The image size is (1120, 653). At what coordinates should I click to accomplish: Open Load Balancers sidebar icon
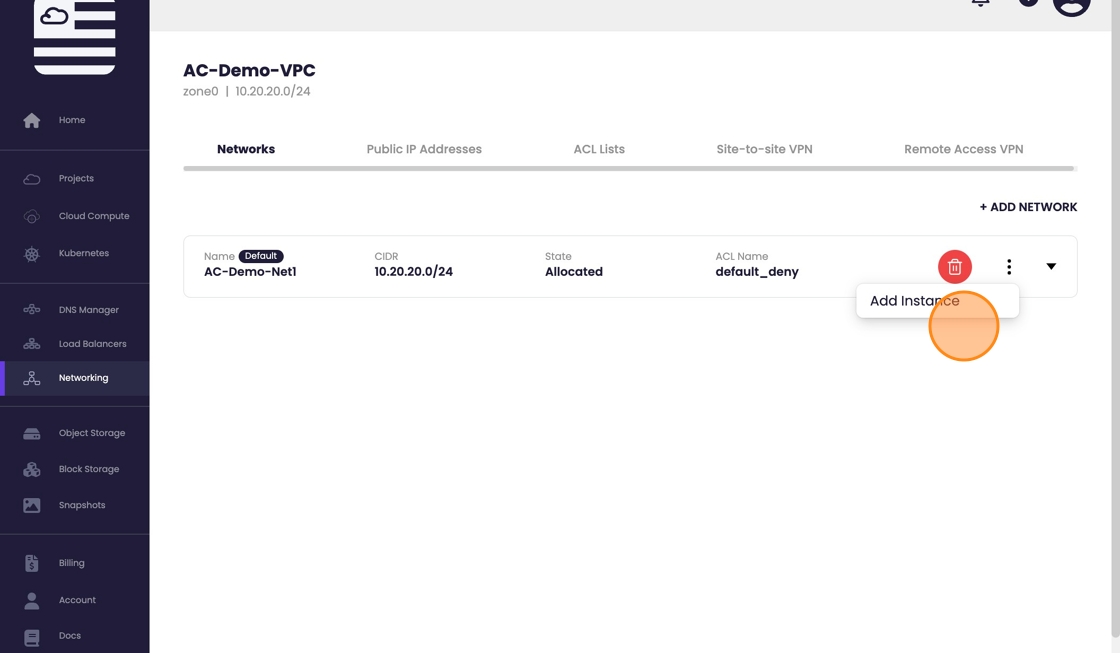(32, 344)
